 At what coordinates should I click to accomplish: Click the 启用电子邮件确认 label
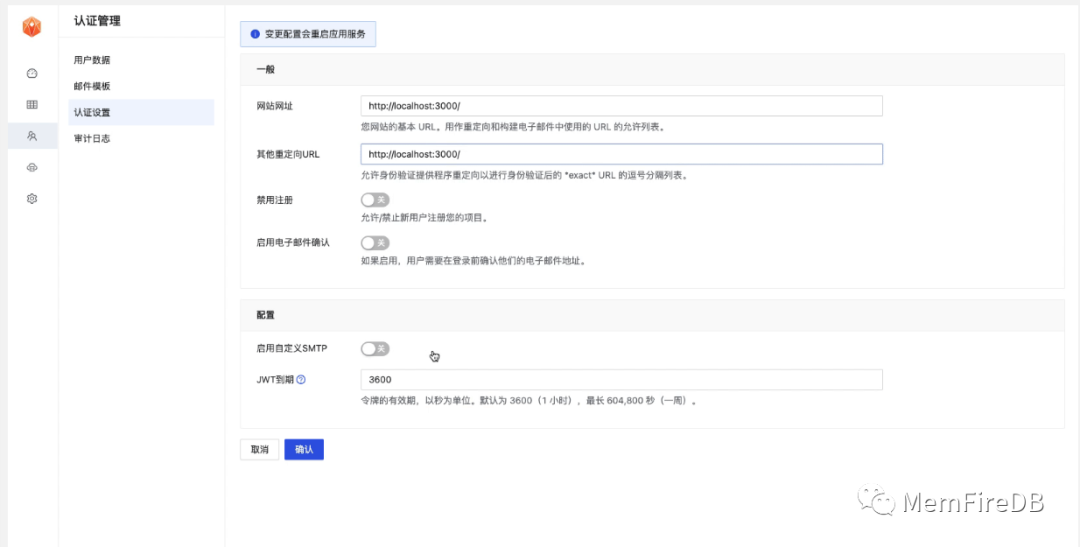click(x=293, y=242)
